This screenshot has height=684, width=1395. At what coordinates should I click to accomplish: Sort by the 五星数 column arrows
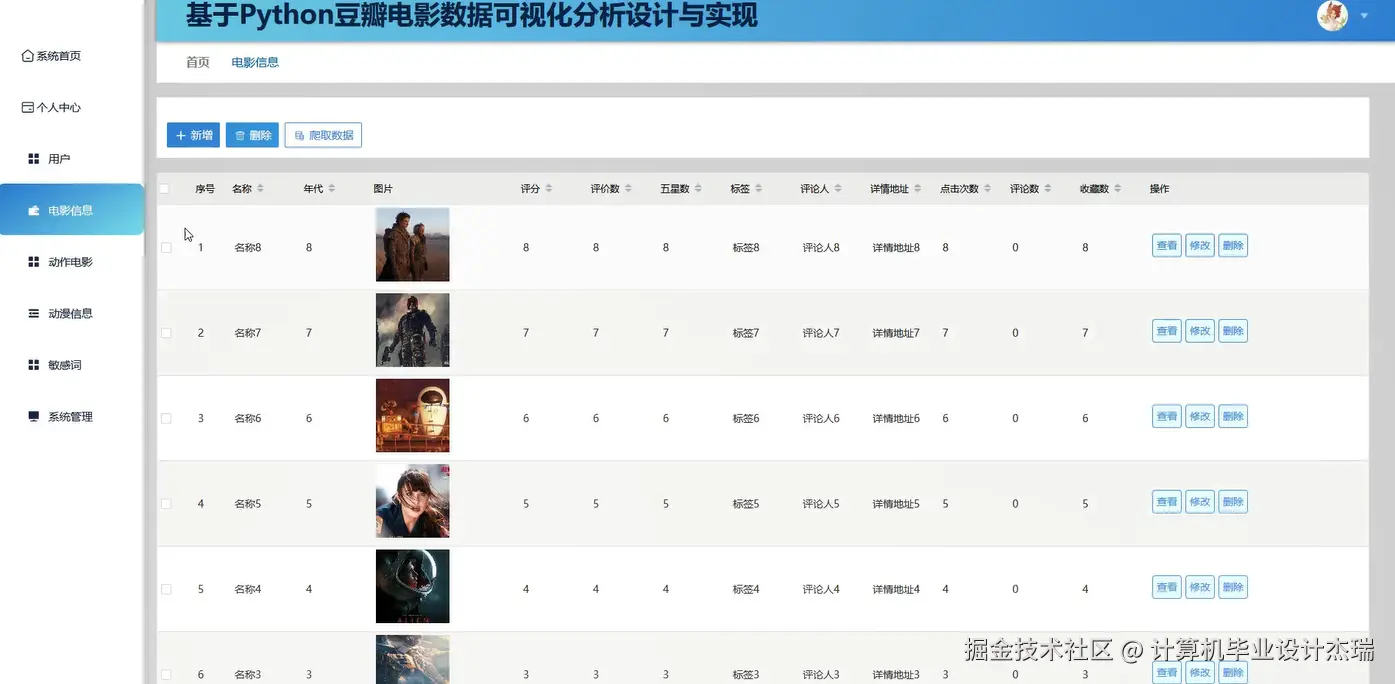pos(698,189)
